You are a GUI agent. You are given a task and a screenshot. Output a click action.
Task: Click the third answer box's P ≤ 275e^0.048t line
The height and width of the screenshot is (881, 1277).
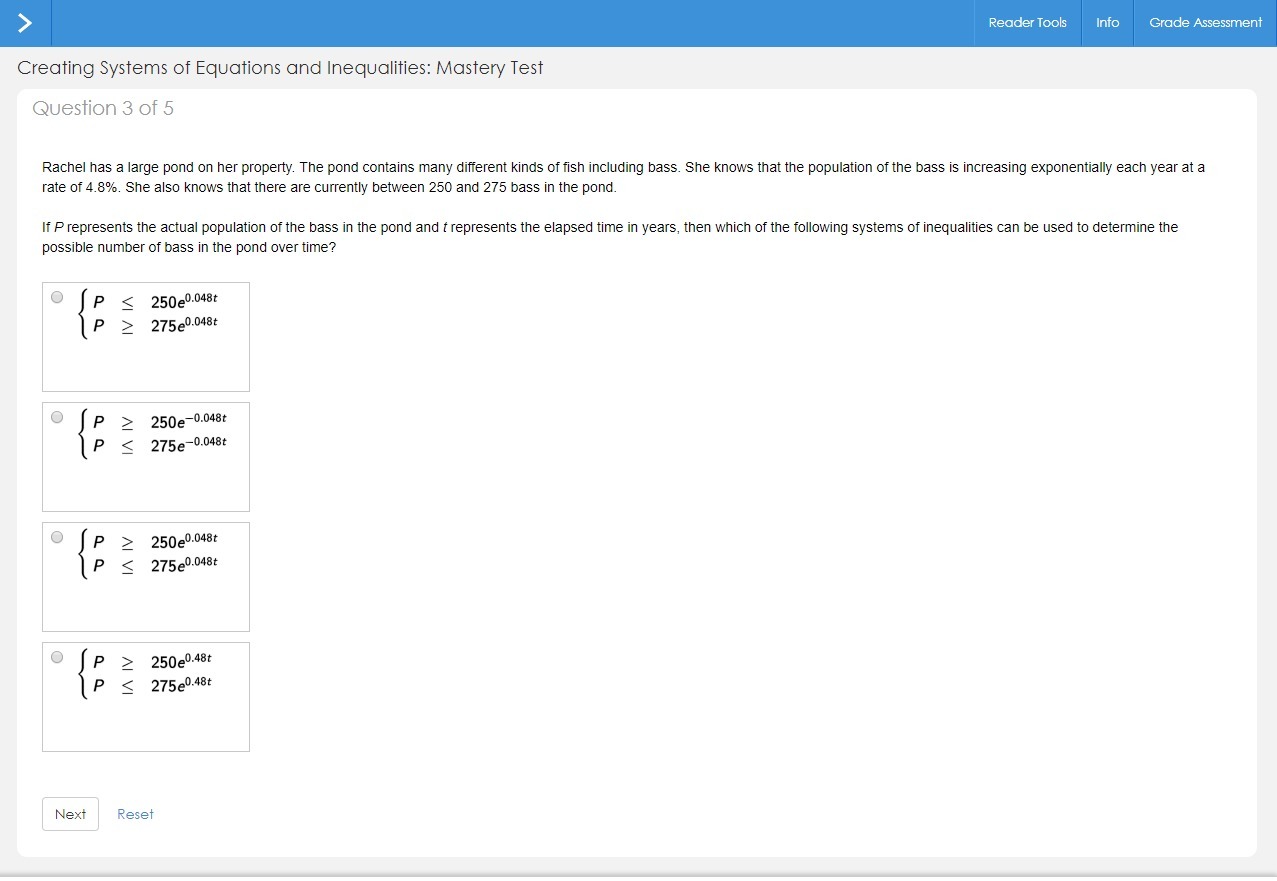coord(155,566)
